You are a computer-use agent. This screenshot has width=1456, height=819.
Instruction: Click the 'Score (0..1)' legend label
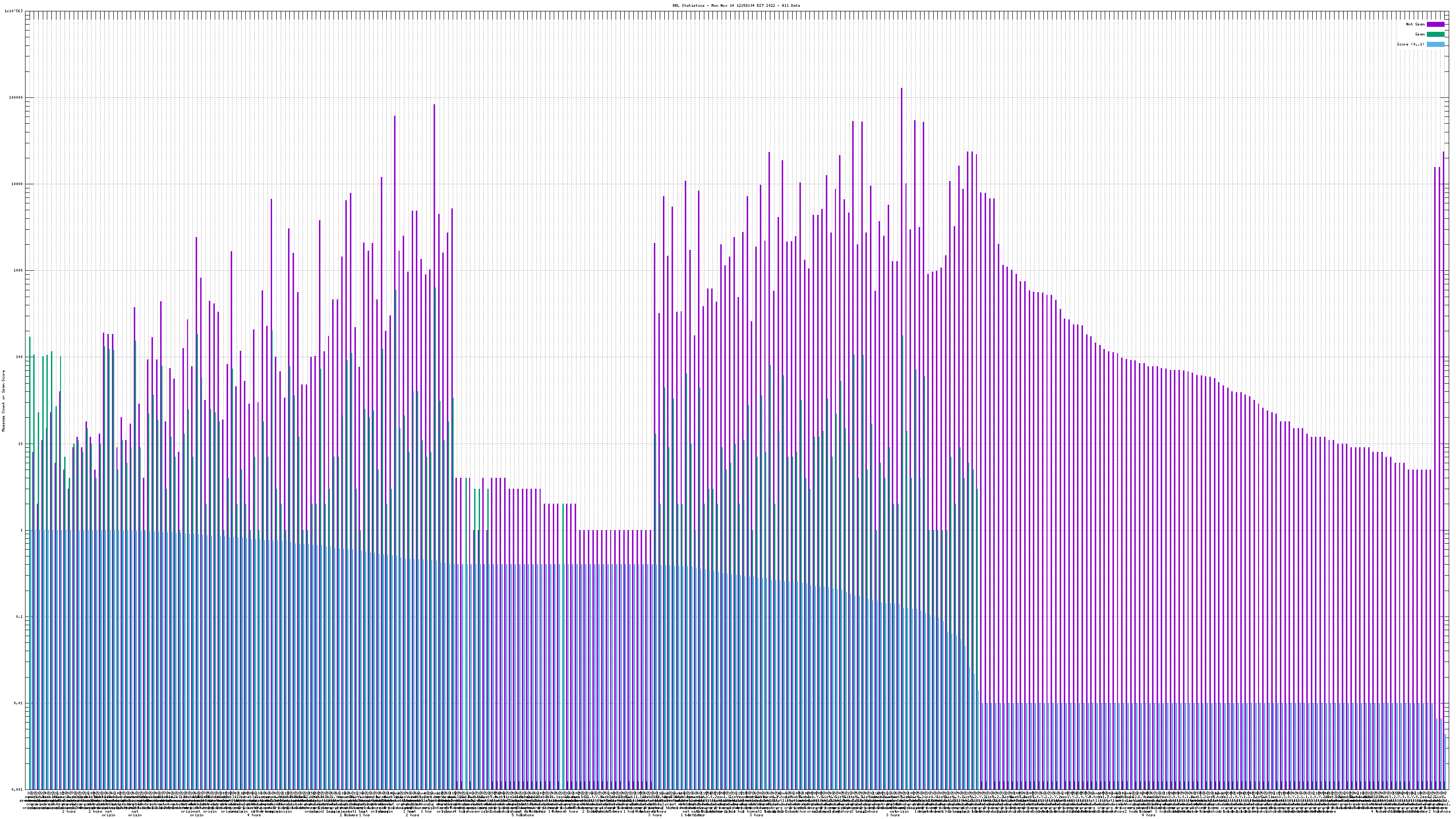point(1410,44)
